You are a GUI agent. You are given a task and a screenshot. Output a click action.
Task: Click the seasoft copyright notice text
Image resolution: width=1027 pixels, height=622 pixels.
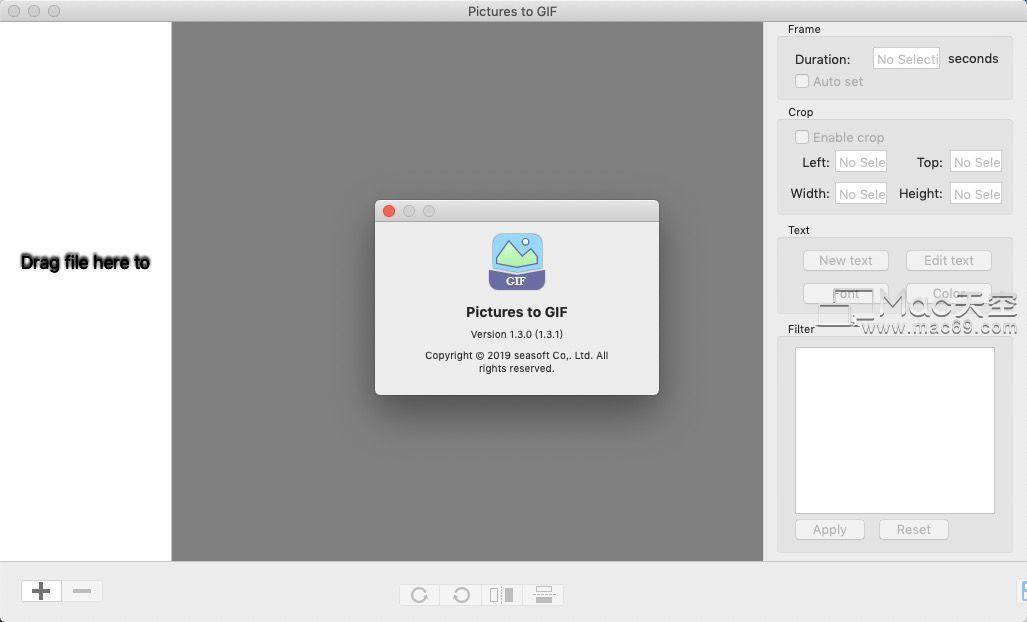[517, 362]
